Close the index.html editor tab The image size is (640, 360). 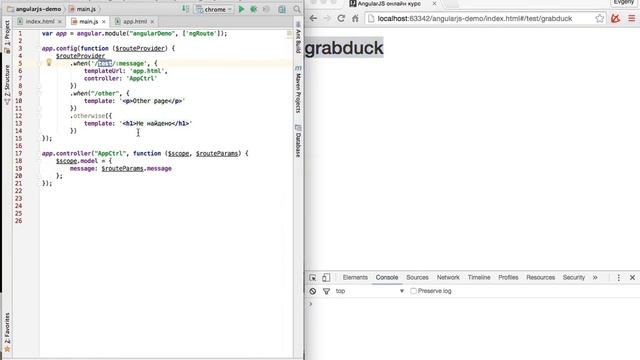(x=60, y=22)
